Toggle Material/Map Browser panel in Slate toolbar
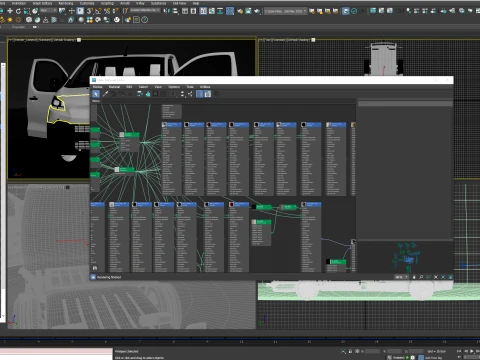 (x=199, y=94)
